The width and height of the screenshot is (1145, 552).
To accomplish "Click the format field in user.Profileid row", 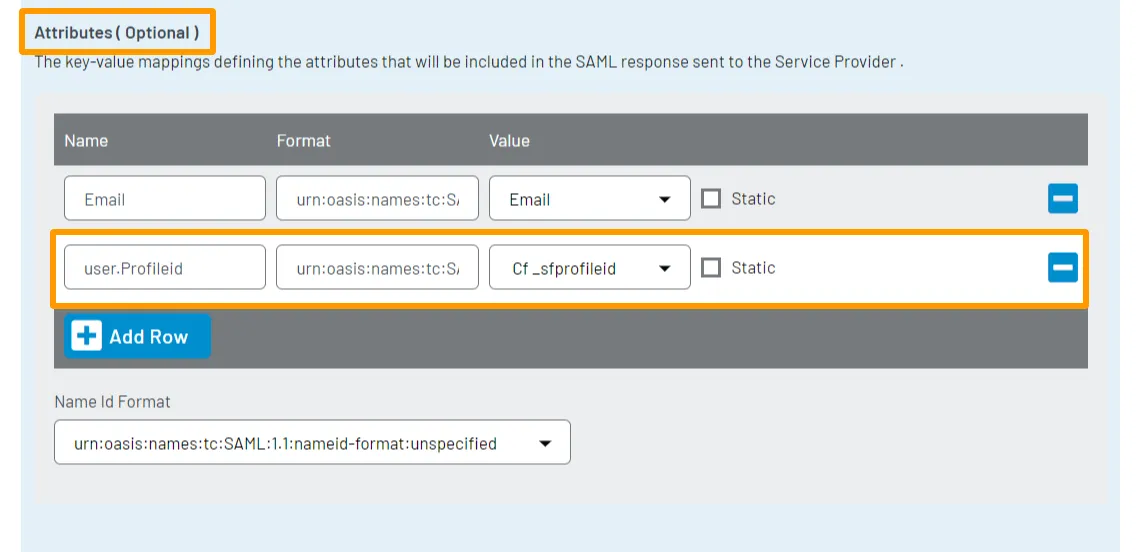I will [x=377, y=267].
